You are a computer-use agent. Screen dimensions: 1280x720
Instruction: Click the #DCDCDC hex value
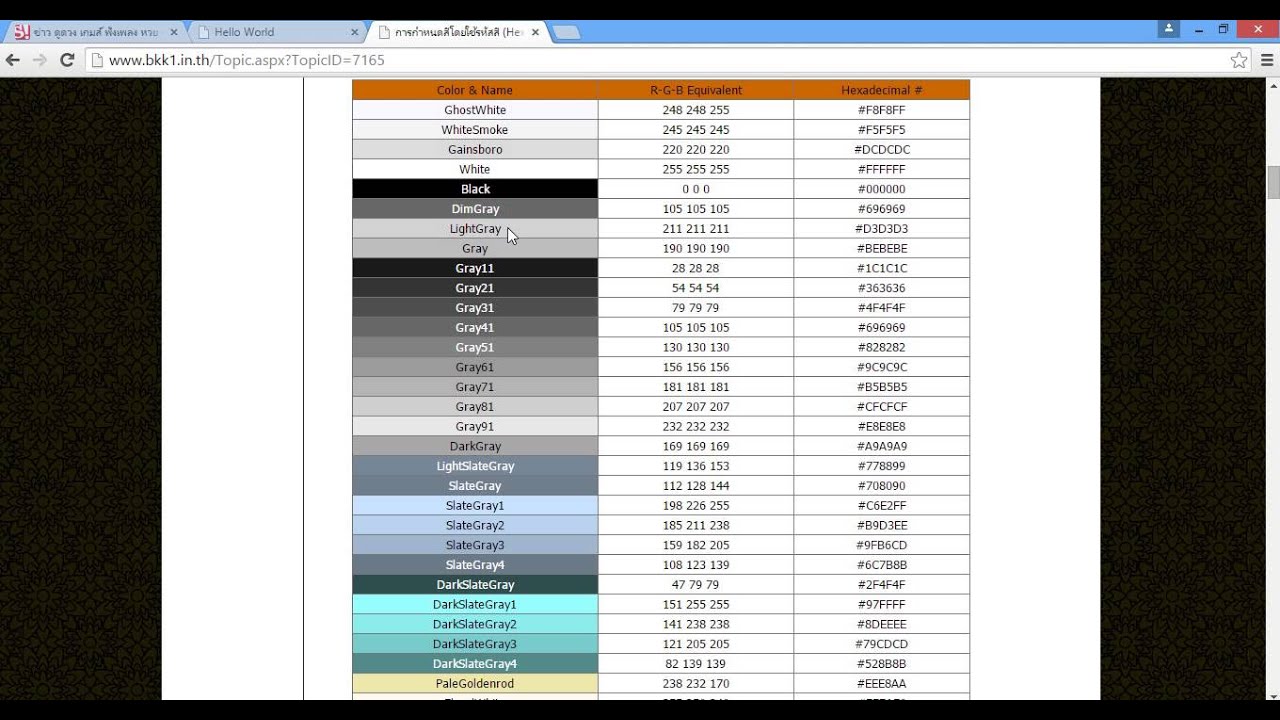pos(882,150)
